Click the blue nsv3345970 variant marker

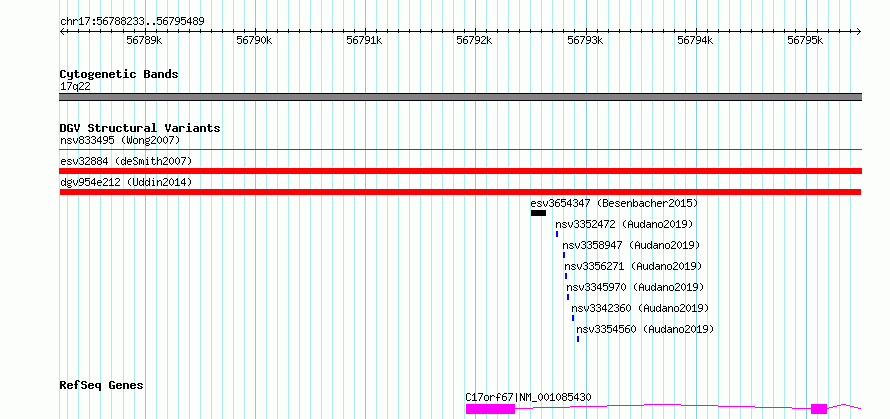pyautogui.click(x=568, y=297)
